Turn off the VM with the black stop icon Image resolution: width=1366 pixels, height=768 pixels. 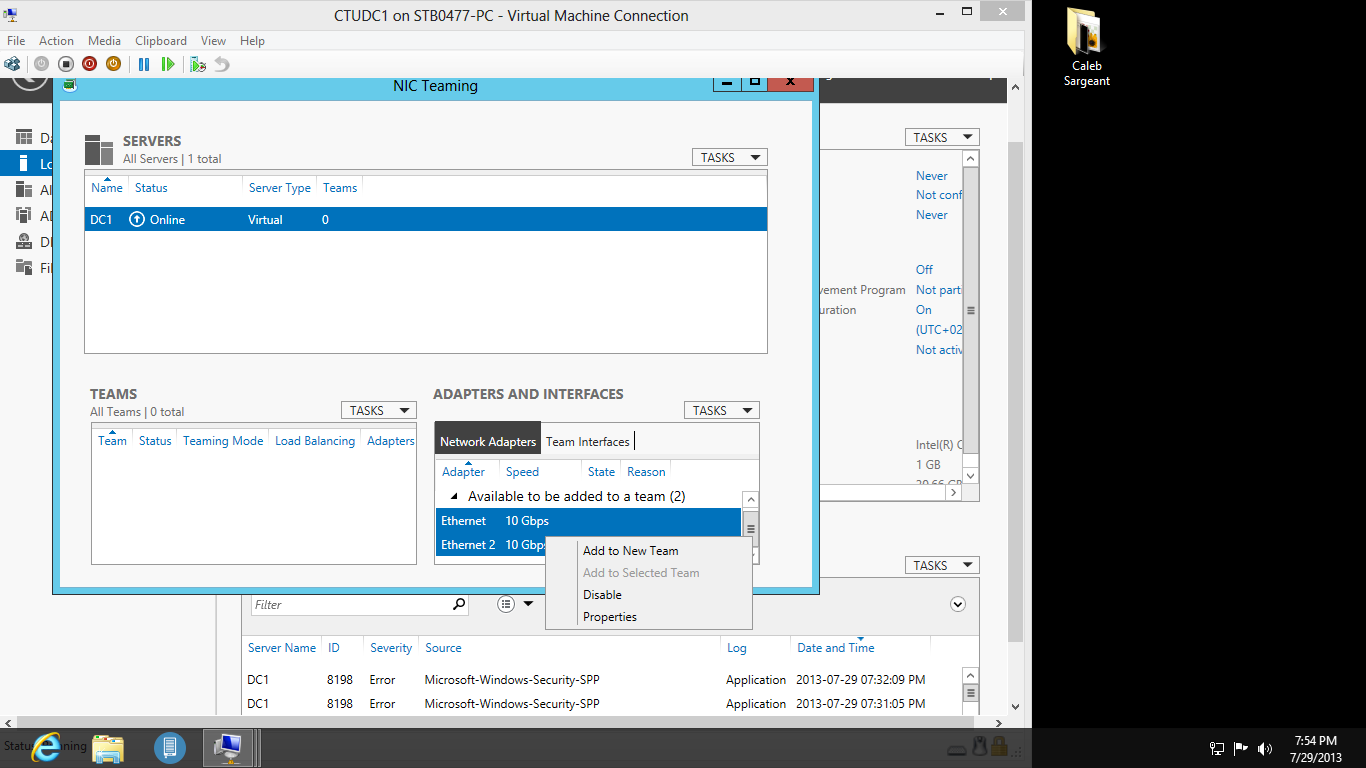tap(65, 64)
